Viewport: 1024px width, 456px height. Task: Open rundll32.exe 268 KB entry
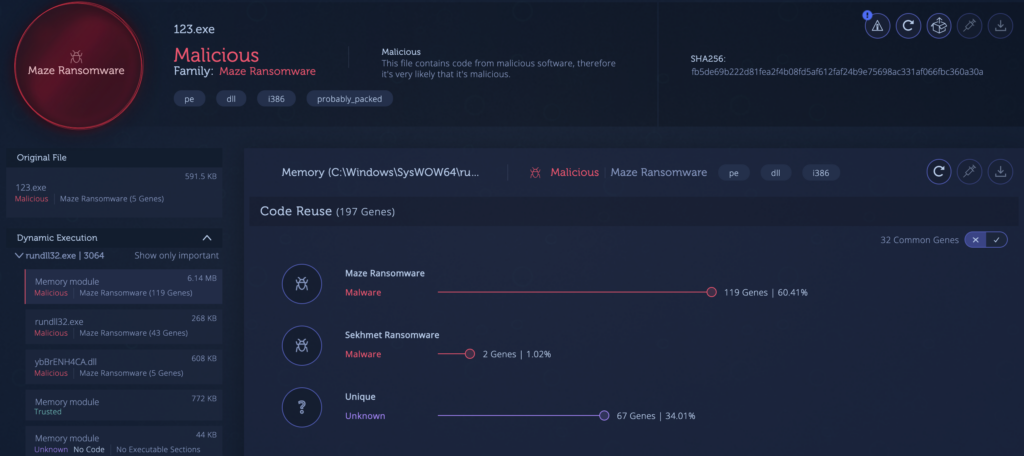click(123, 327)
